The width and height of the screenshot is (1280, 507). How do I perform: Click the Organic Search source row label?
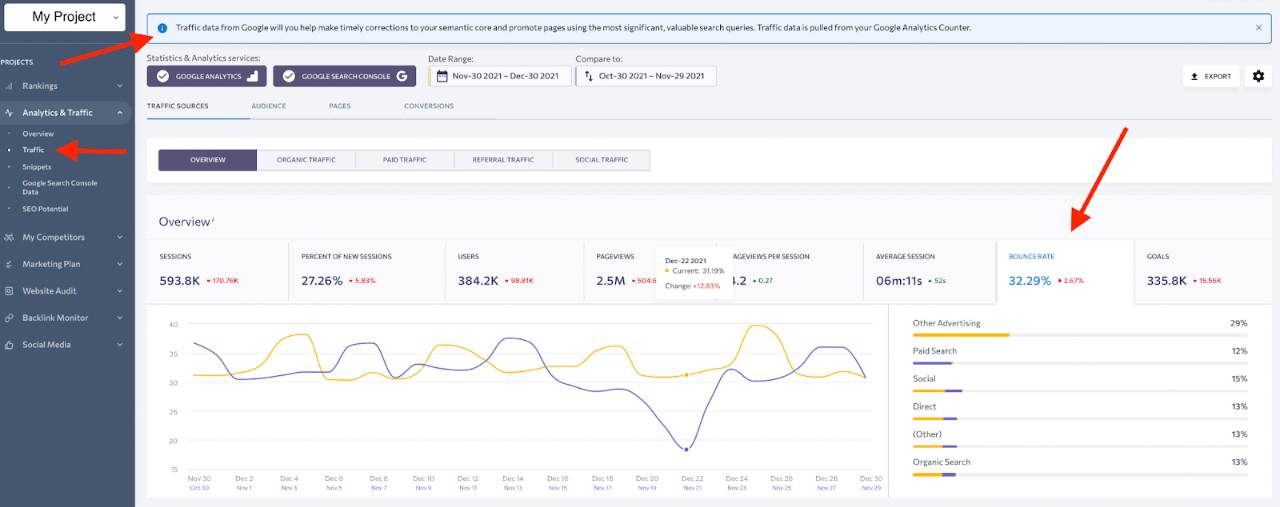pos(941,462)
